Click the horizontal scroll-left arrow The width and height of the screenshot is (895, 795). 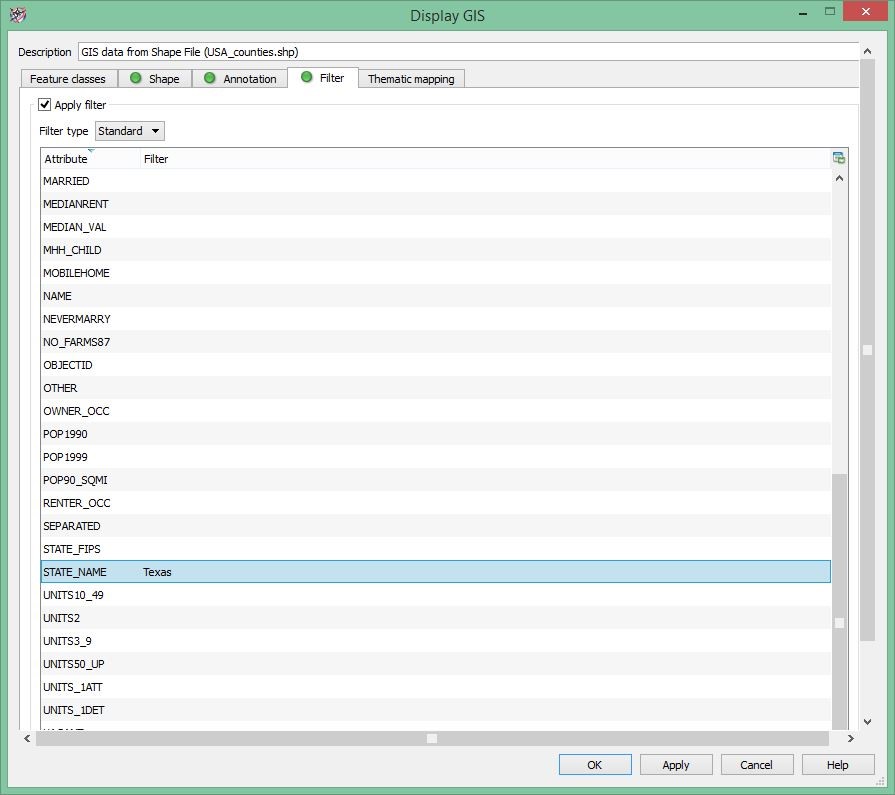pyautogui.click(x=28, y=738)
